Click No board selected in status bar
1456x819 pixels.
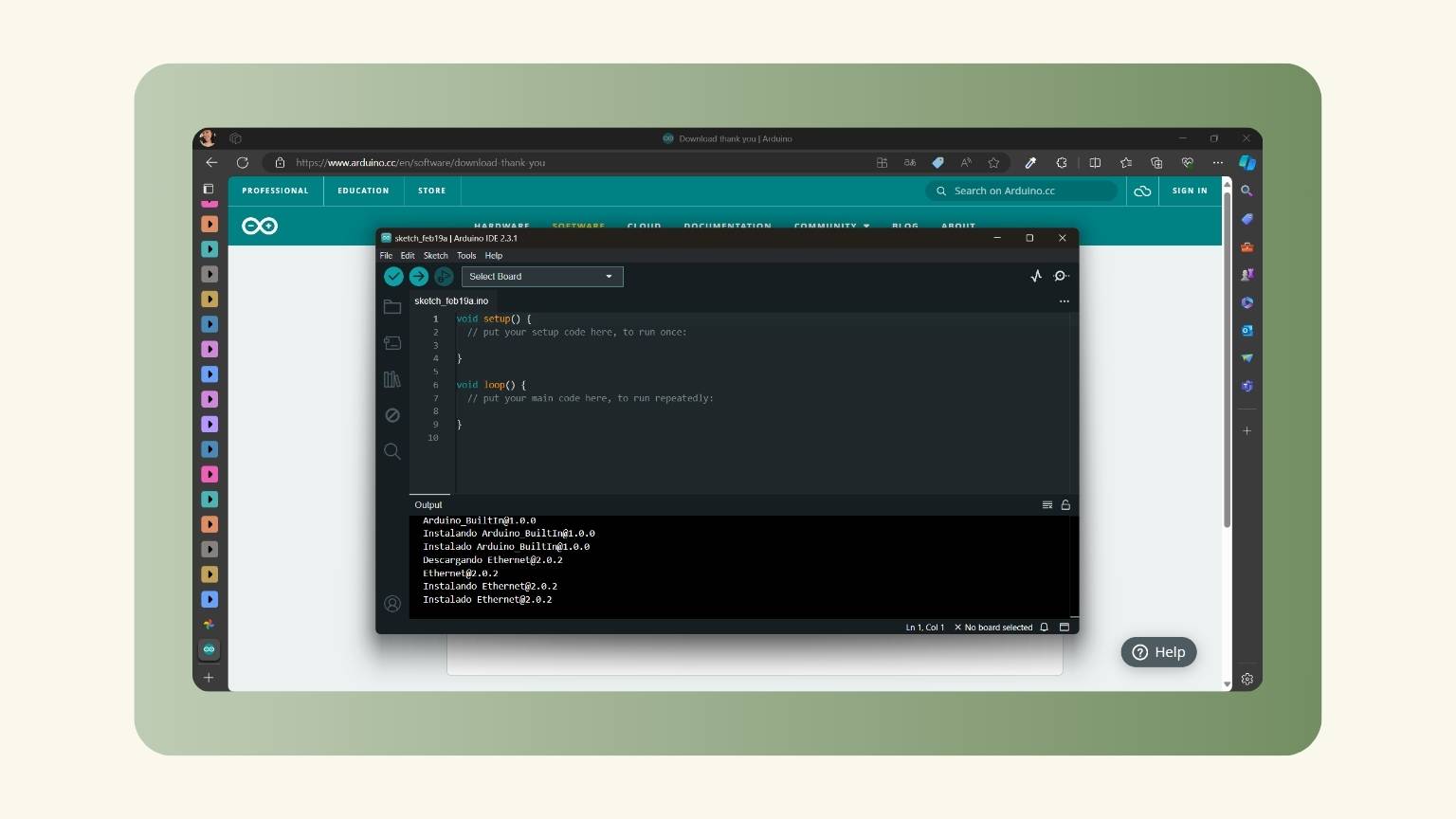[x=993, y=628]
